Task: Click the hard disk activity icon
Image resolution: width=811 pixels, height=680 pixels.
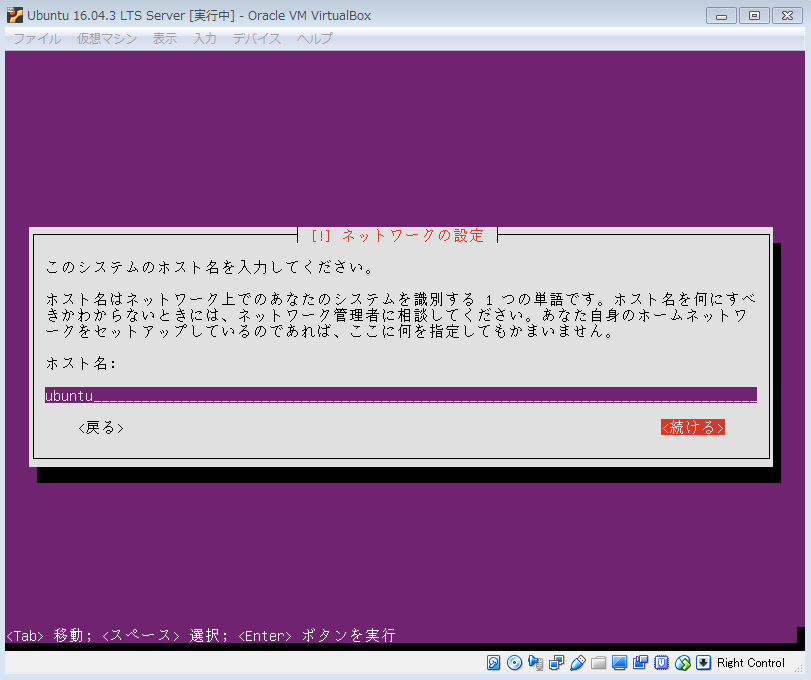Action: (x=494, y=663)
